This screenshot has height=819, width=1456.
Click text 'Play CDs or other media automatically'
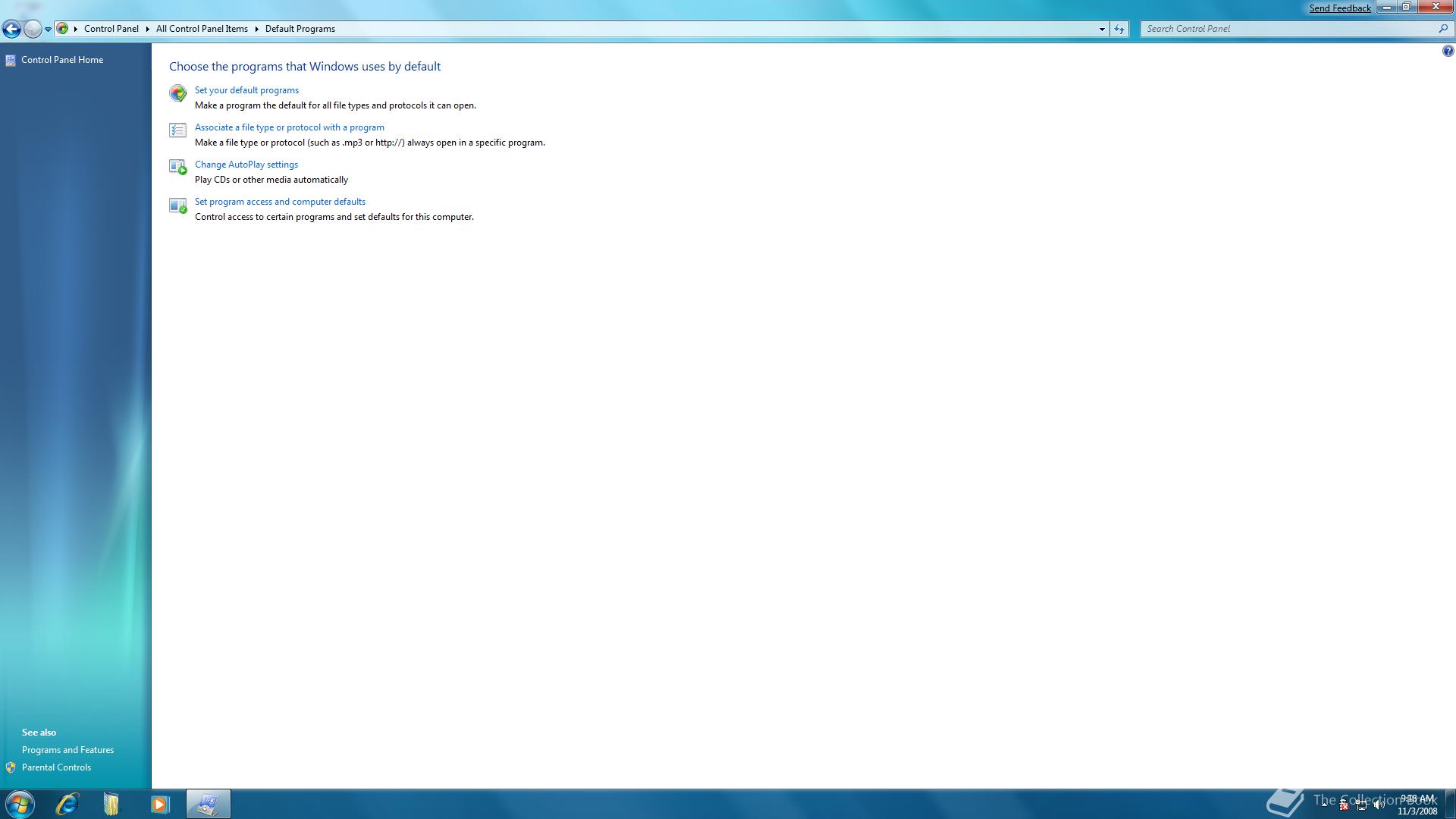click(x=271, y=180)
